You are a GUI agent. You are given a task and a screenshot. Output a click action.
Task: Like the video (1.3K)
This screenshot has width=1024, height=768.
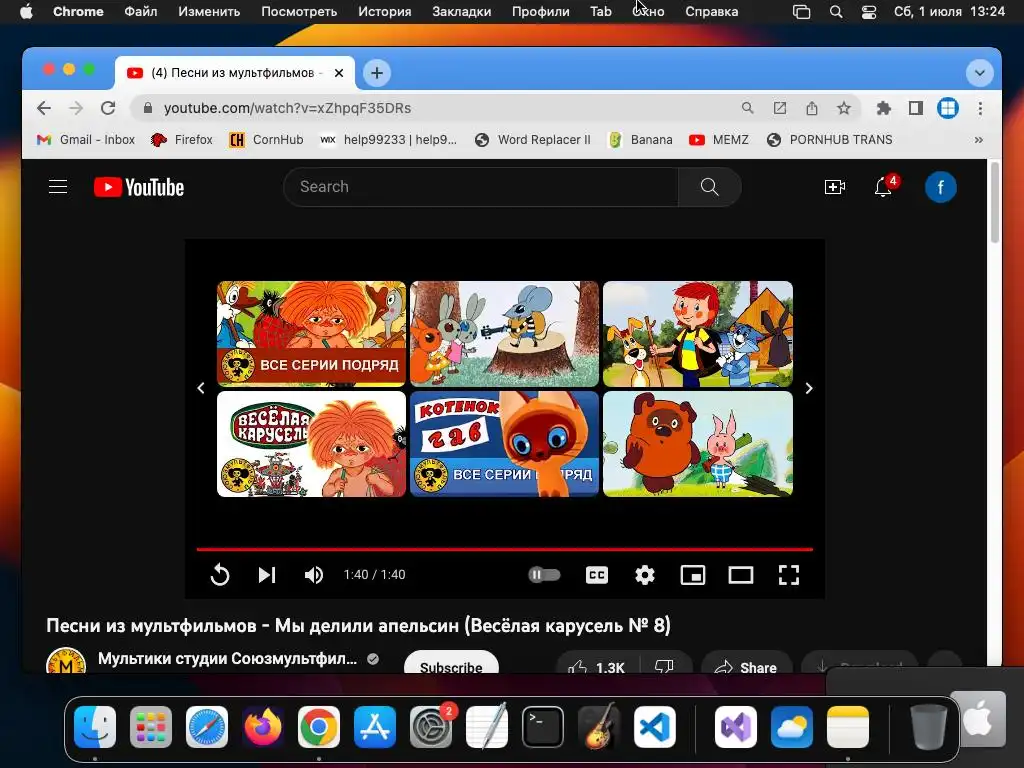(597, 664)
